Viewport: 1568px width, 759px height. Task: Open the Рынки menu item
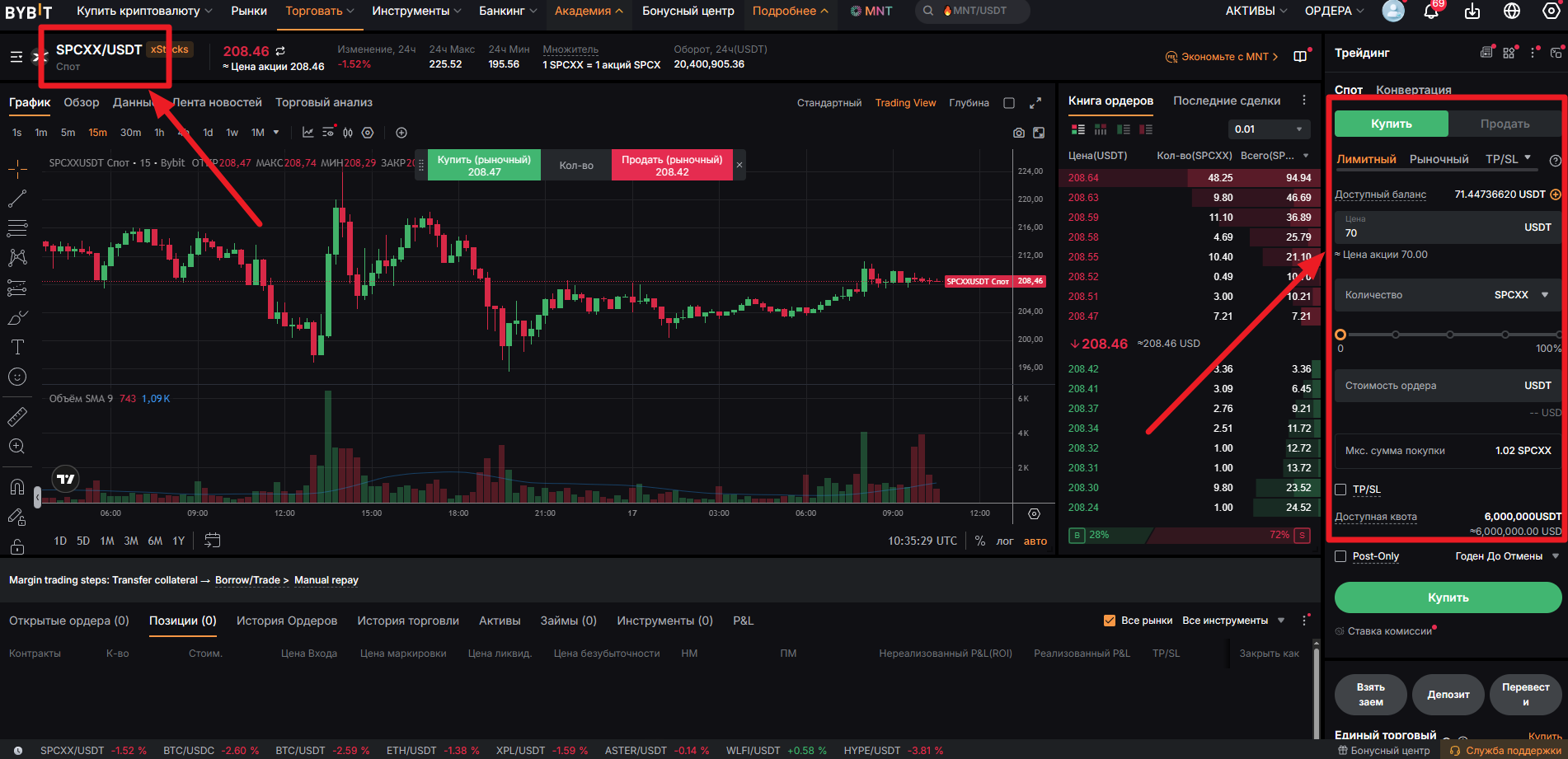pyautogui.click(x=249, y=11)
